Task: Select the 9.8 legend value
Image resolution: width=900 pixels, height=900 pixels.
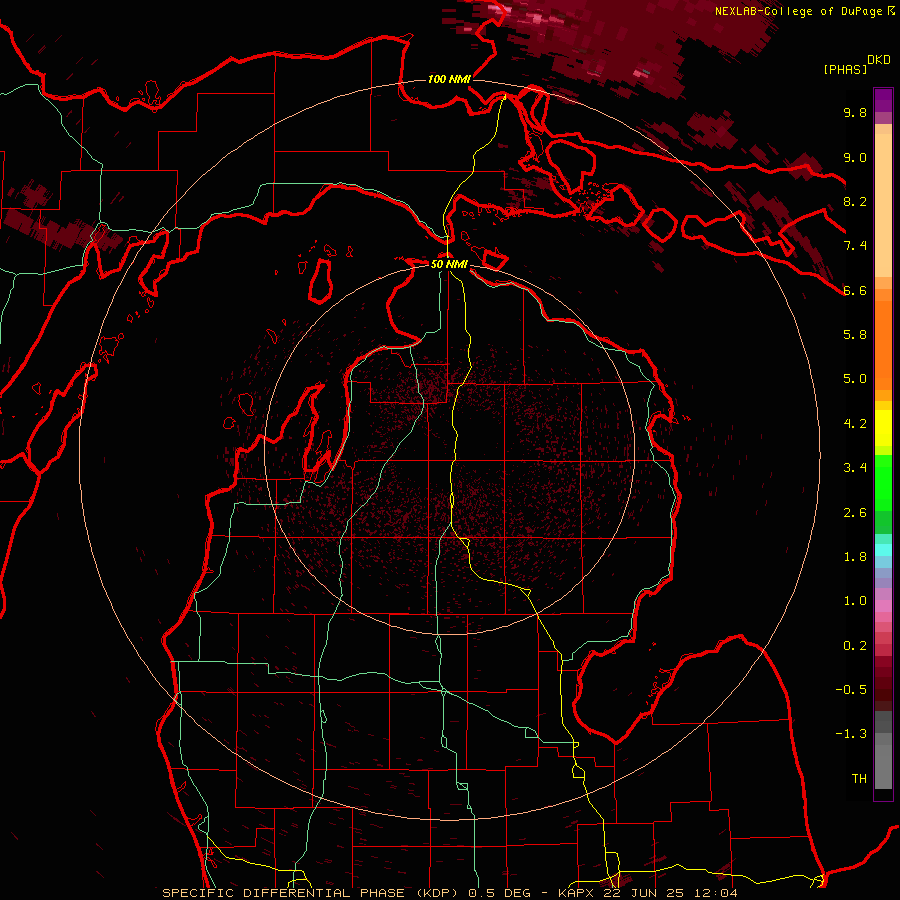Action: point(855,112)
